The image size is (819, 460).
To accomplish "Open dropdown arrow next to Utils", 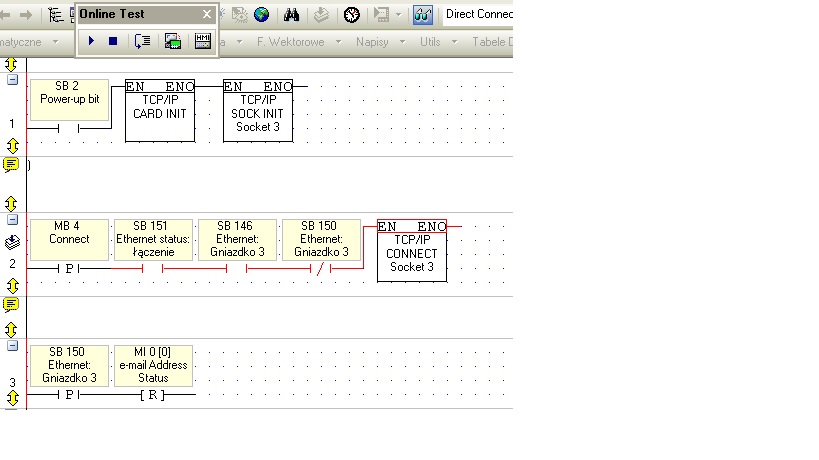I will click(454, 42).
